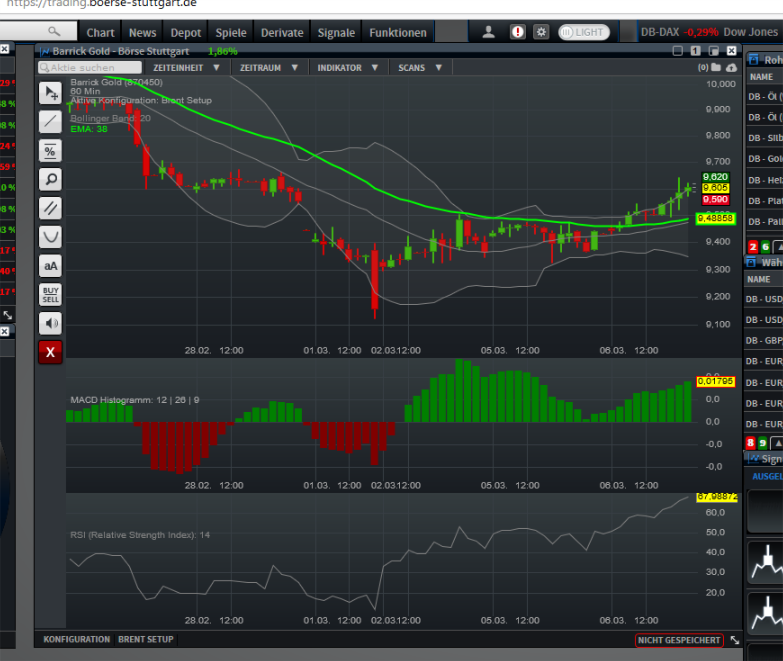Screen dimensions: 783x661
Task: Click the green 9 badge in currencies panel
Action: (763, 443)
